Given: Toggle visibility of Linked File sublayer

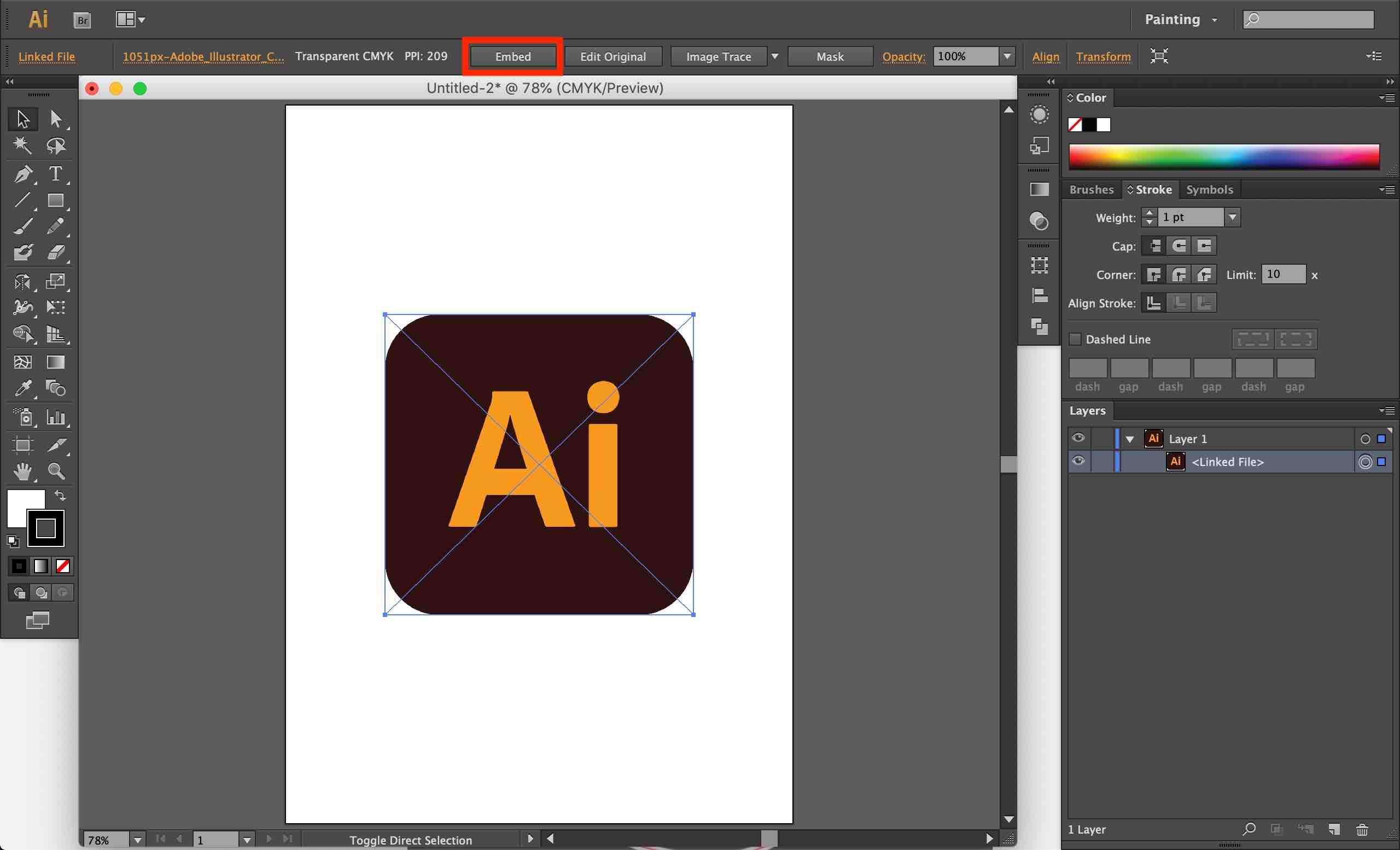Looking at the screenshot, I should click(x=1078, y=461).
